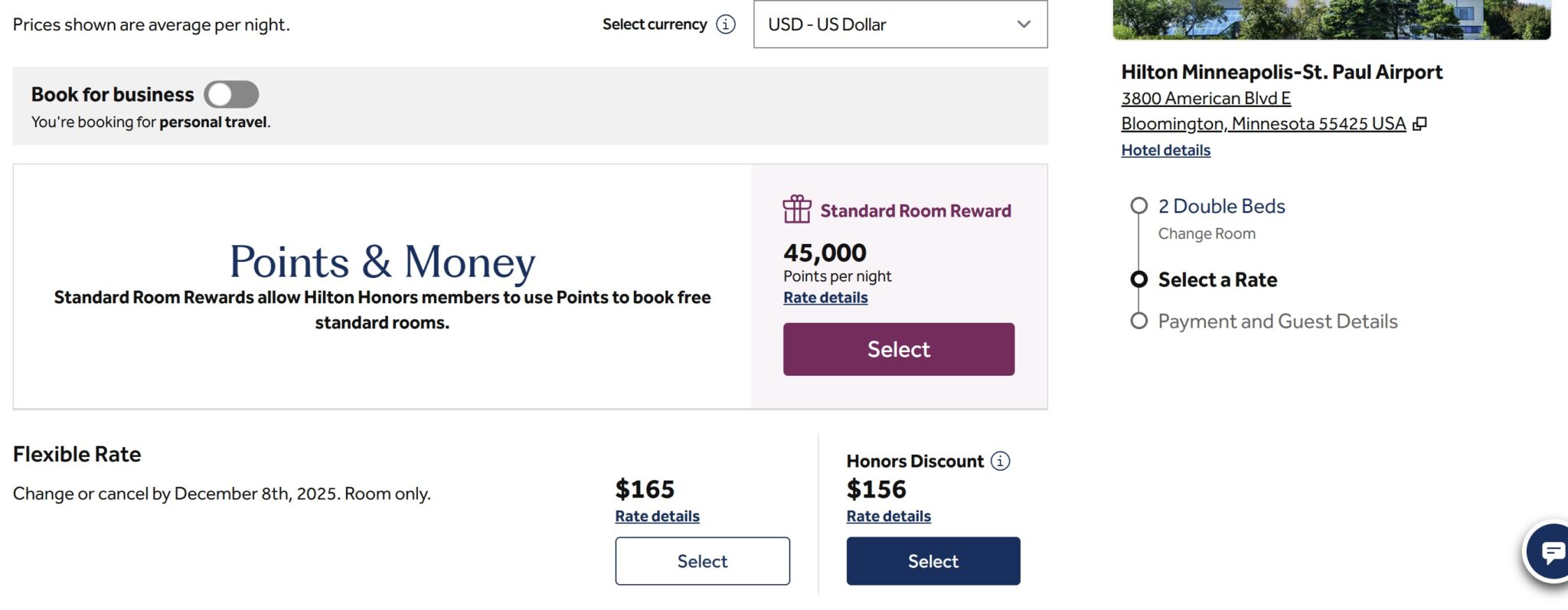The height and width of the screenshot is (610, 1568).
Task: Toggle the Book for business switch
Action: tap(231, 94)
